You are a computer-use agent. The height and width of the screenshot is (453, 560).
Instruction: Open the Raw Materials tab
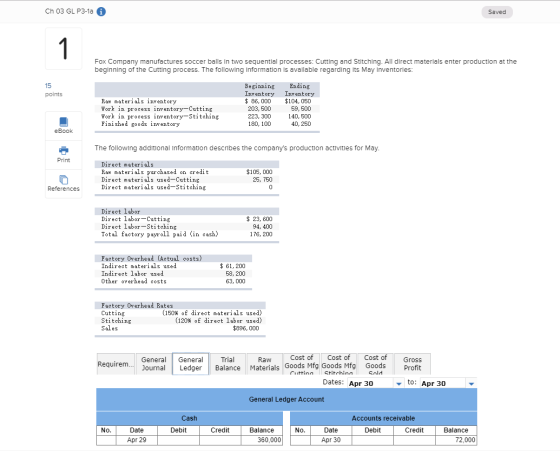[264, 364]
